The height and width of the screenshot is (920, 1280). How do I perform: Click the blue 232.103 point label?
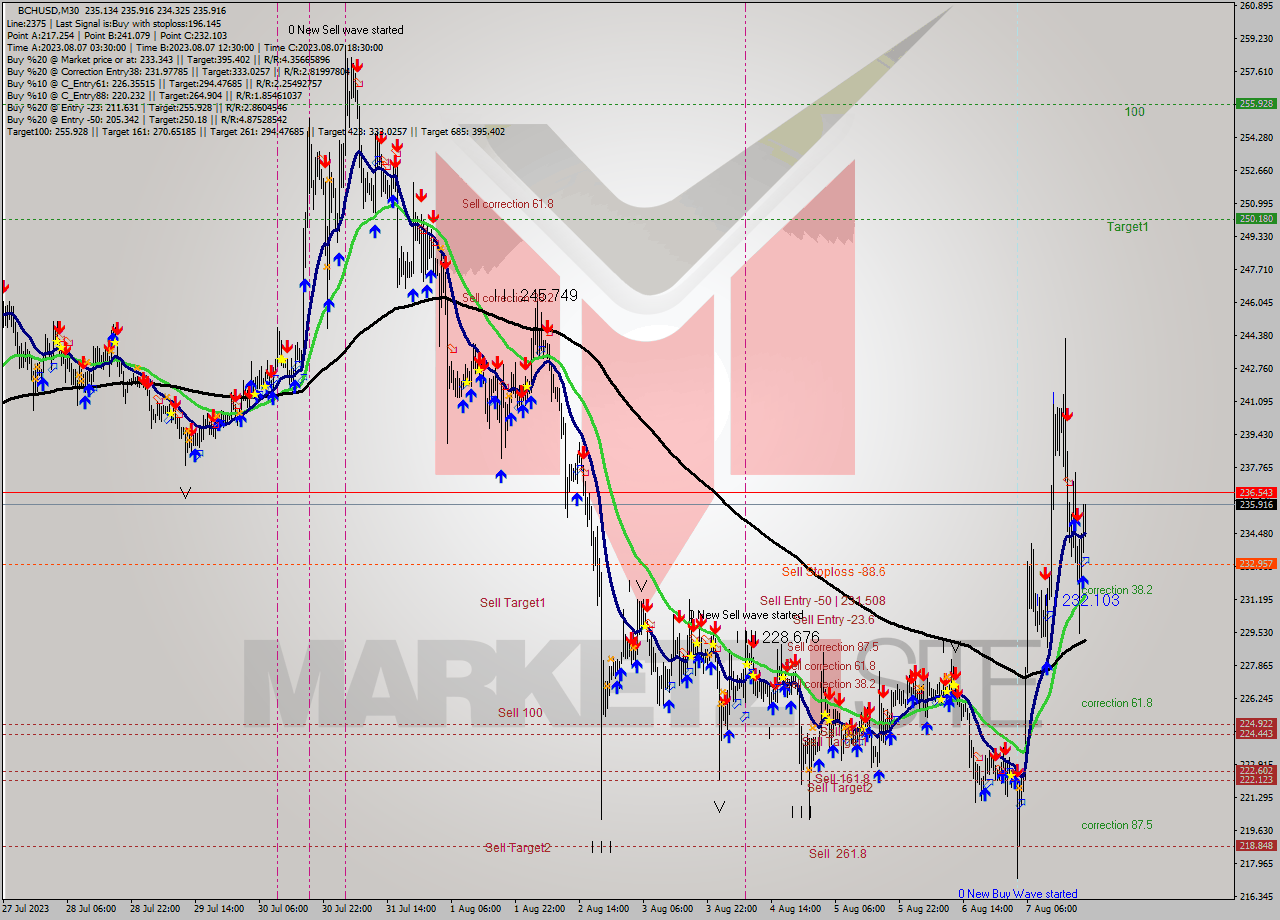pyautogui.click(x=1090, y=600)
